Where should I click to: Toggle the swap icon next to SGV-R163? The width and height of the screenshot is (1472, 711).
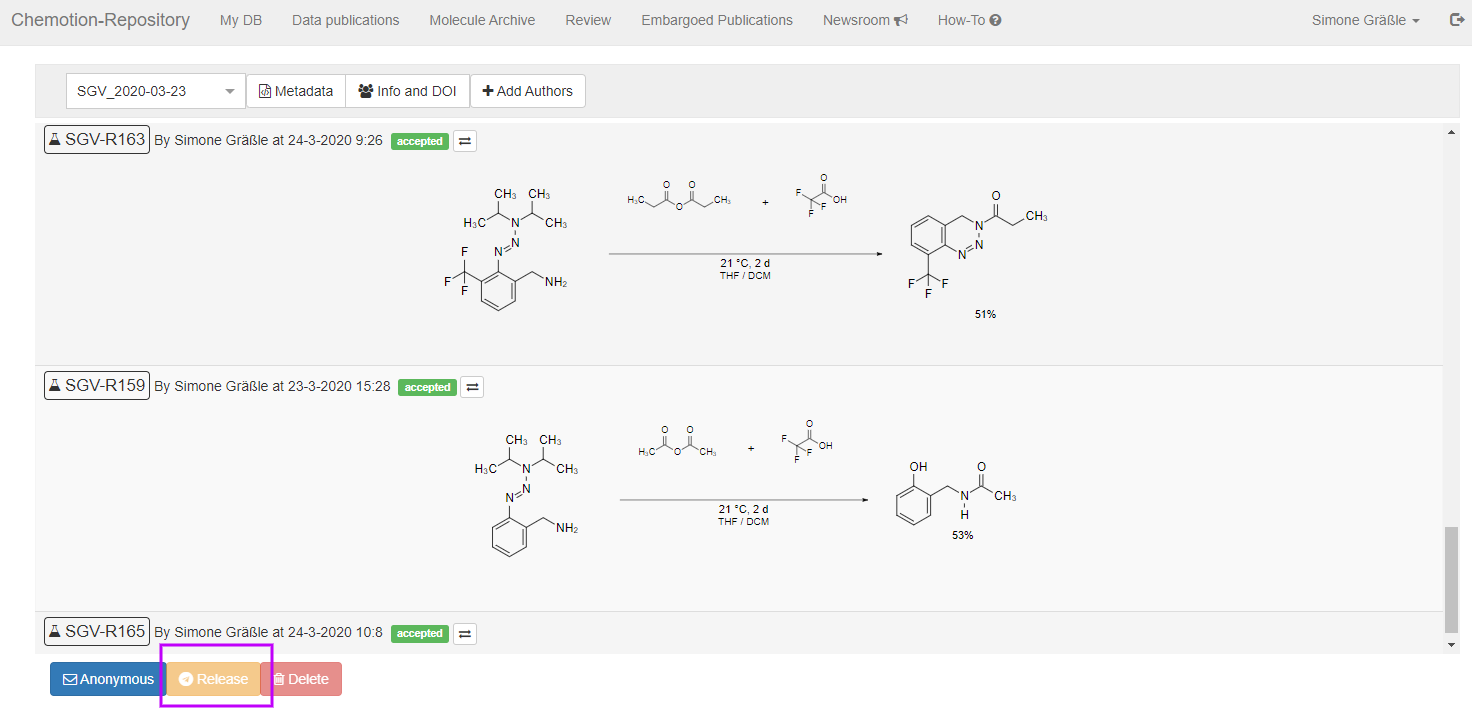[465, 141]
